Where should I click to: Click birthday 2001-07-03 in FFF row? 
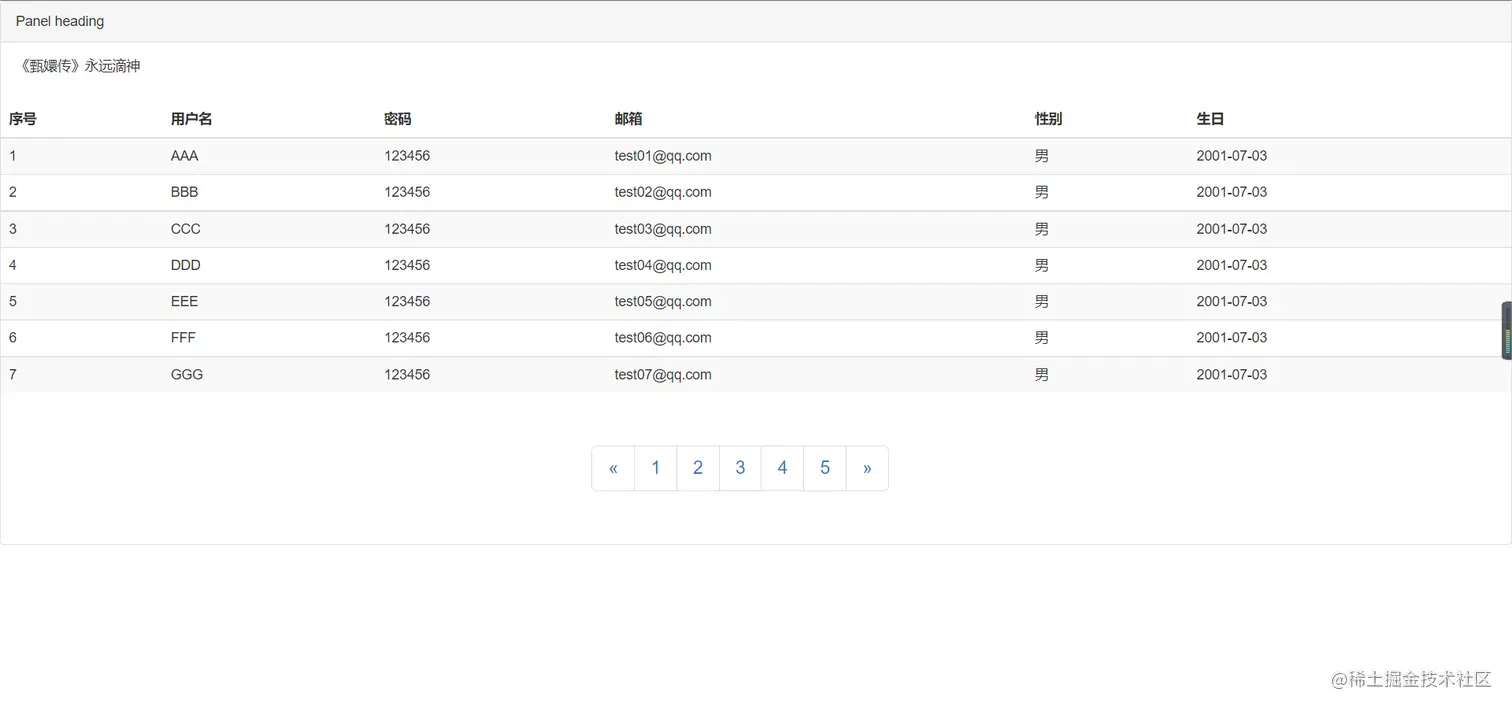click(x=1232, y=338)
